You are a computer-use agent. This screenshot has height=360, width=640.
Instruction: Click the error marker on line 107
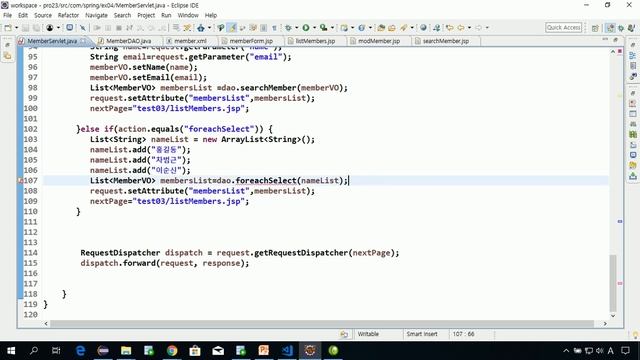coord(20,180)
